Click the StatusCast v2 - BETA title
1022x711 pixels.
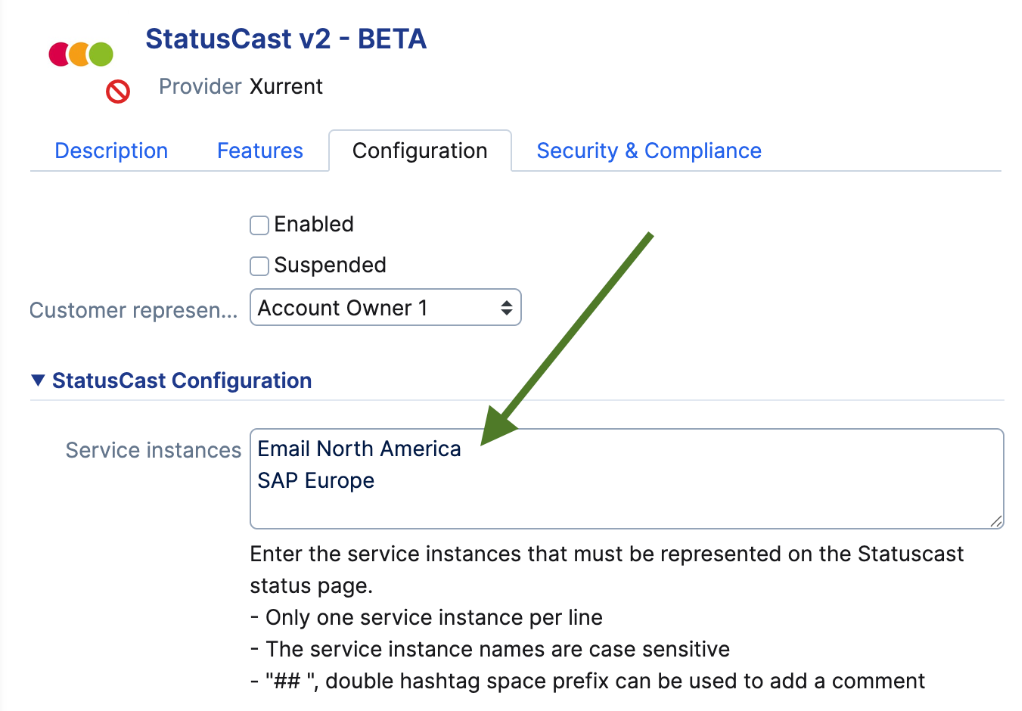coord(286,39)
